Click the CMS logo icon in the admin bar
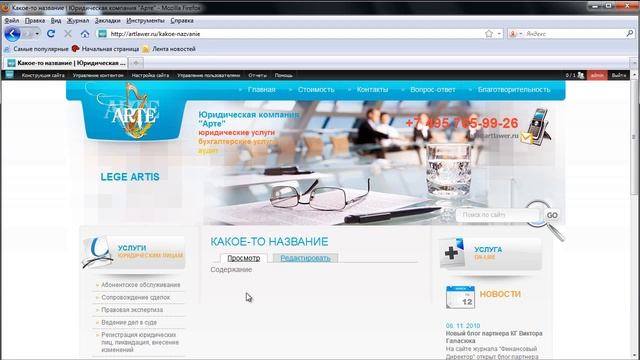The height and width of the screenshot is (360, 640). pyautogui.click(x=9, y=75)
